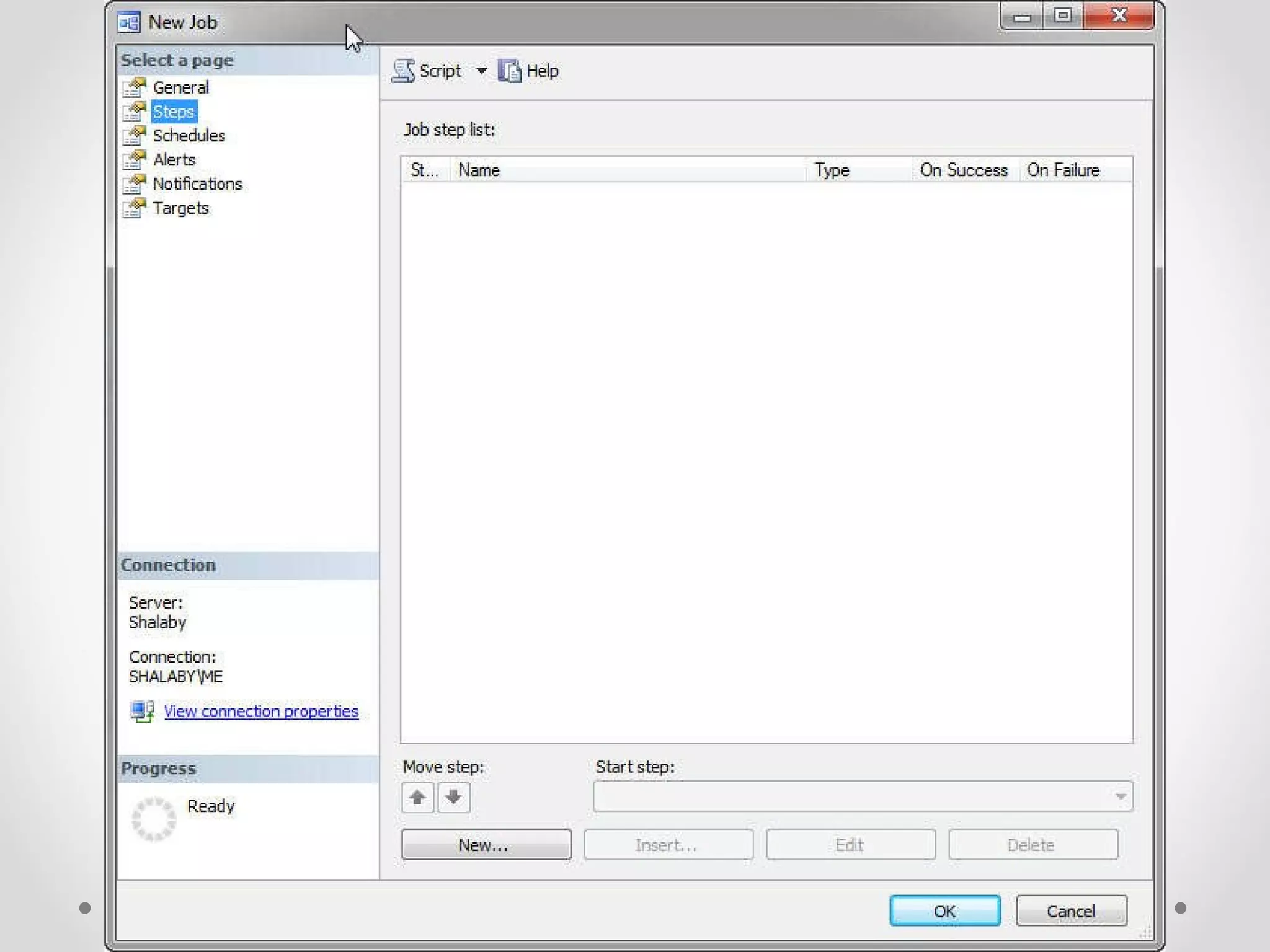The height and width of the screenshot is (952, 1270).
Task: Open View connection properties link
Action: pos(261,712)
